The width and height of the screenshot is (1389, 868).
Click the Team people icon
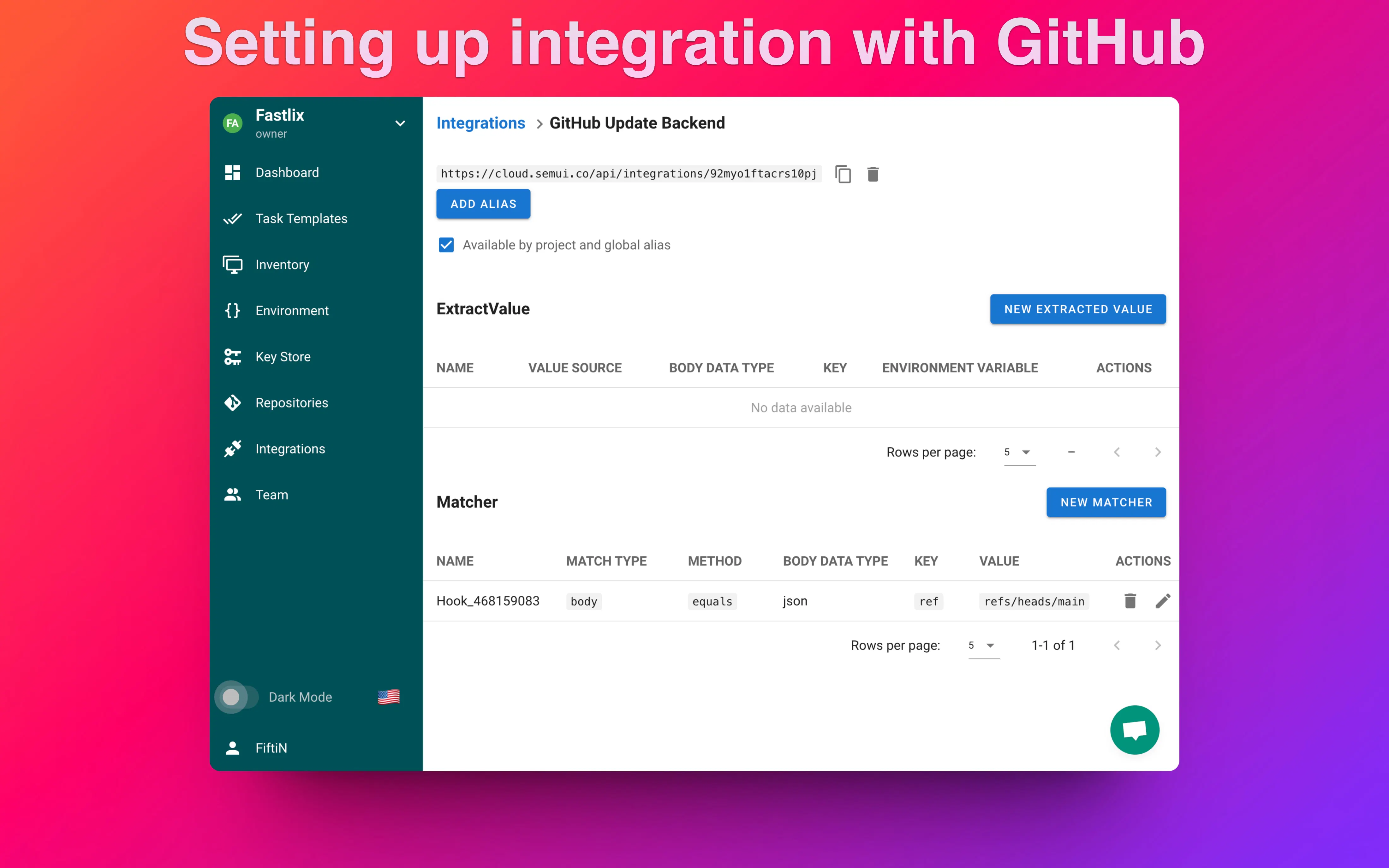coord(232,494)
